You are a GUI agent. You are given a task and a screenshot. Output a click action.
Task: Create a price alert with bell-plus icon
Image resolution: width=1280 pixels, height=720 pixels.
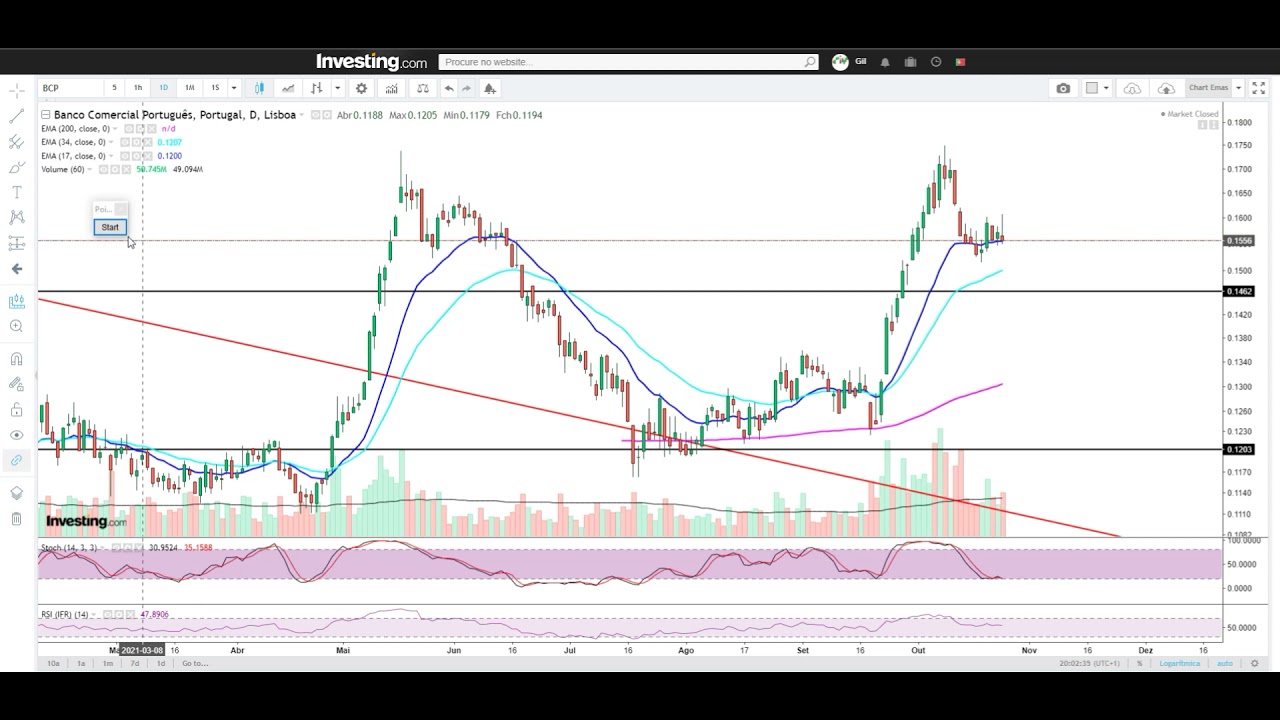tap(490, 88)
